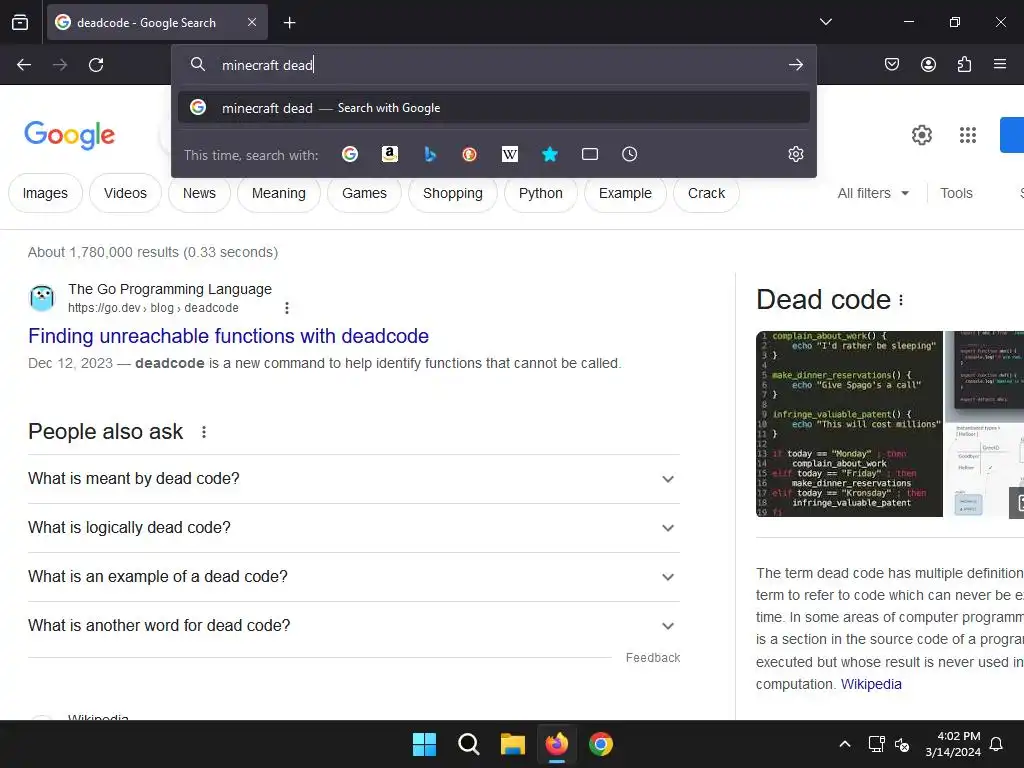Open the notifications bell in system tray
This screenshot has width=1024, height=768.
tap(997, 744)
